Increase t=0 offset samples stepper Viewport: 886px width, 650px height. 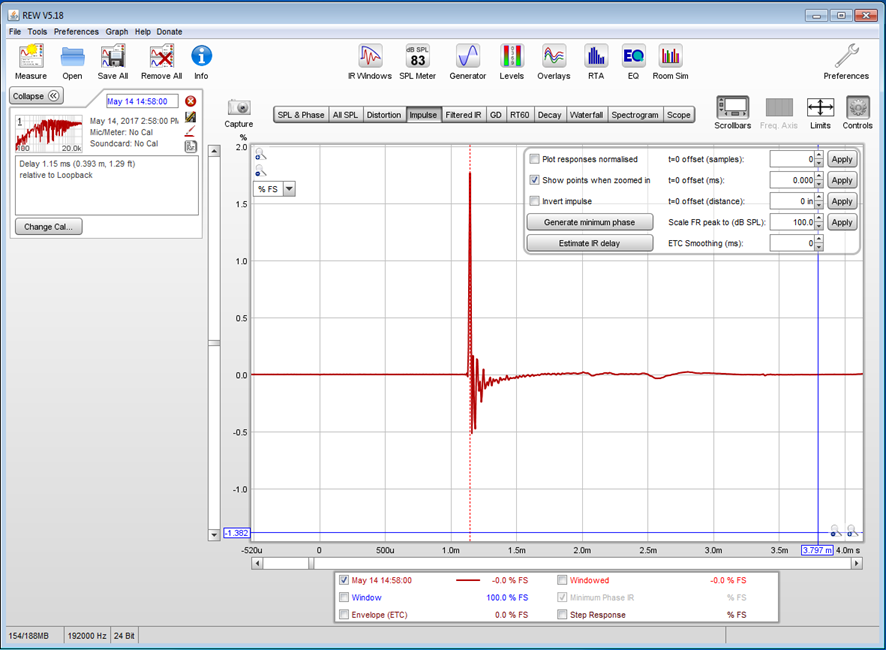click(819, 155)
